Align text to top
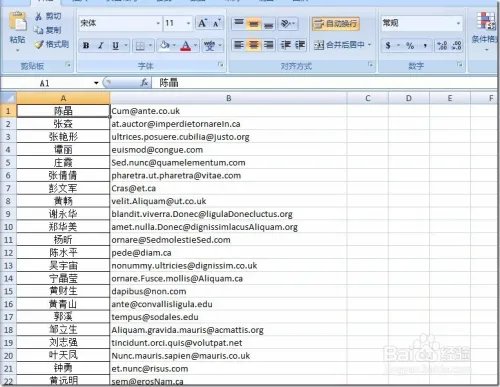 tap(239, 23)
